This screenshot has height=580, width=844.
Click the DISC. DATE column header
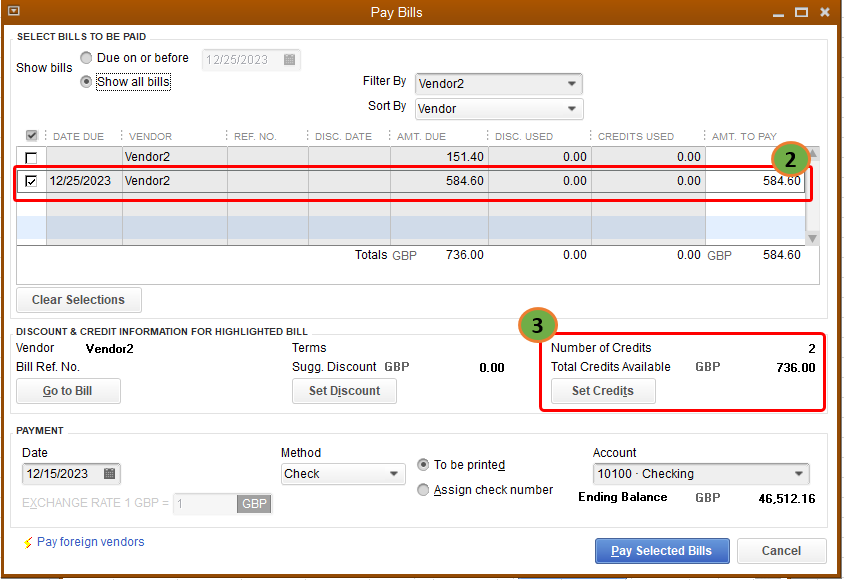[343, 137]
